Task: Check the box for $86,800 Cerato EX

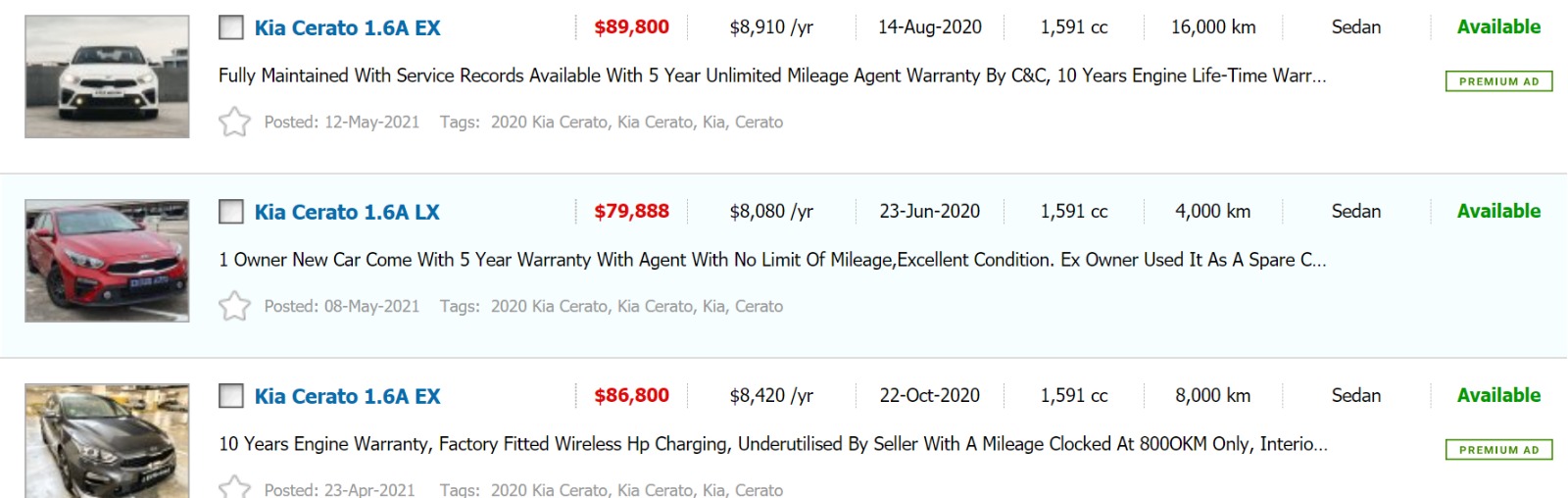Action: coord(231,396)
